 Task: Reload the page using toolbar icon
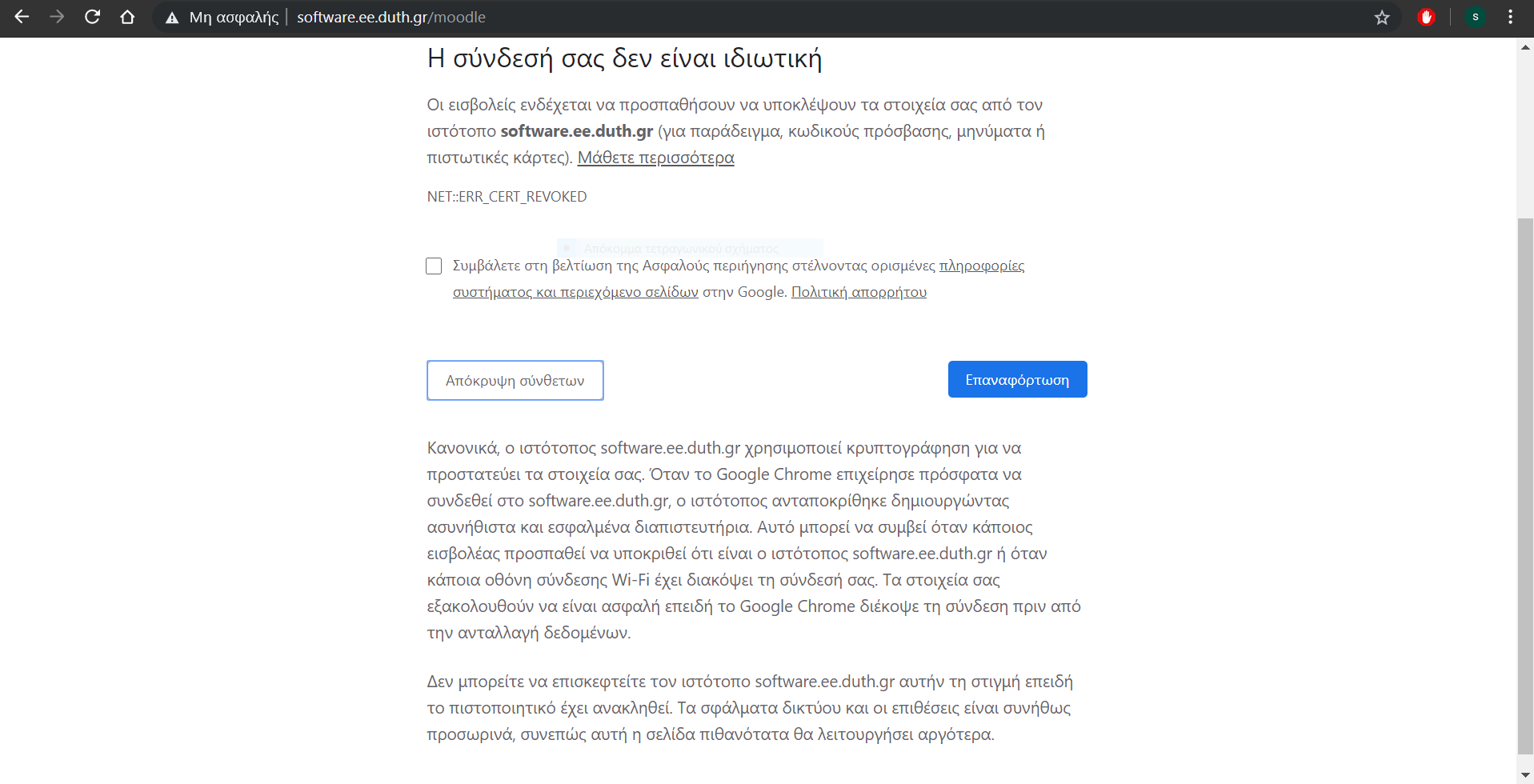(92, 17)
